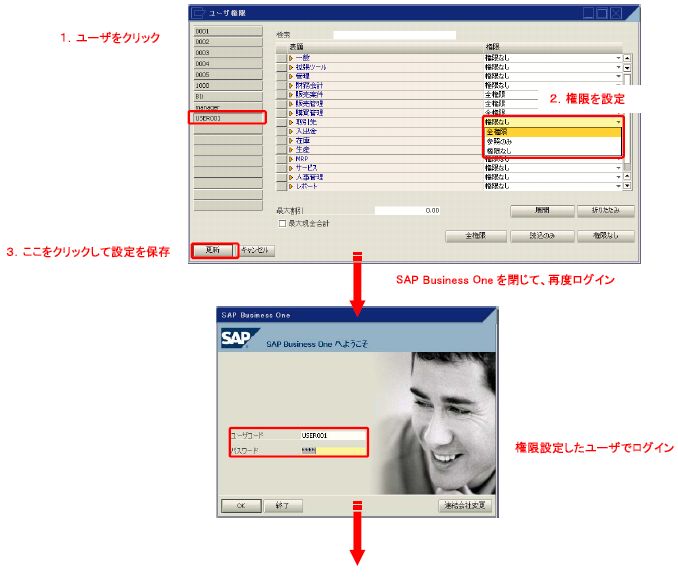Image resolution: width=678 pixels, height=577 pixels.
Task: Click the ユーザコード field in the login window
Action: click(x=333, y=436)
